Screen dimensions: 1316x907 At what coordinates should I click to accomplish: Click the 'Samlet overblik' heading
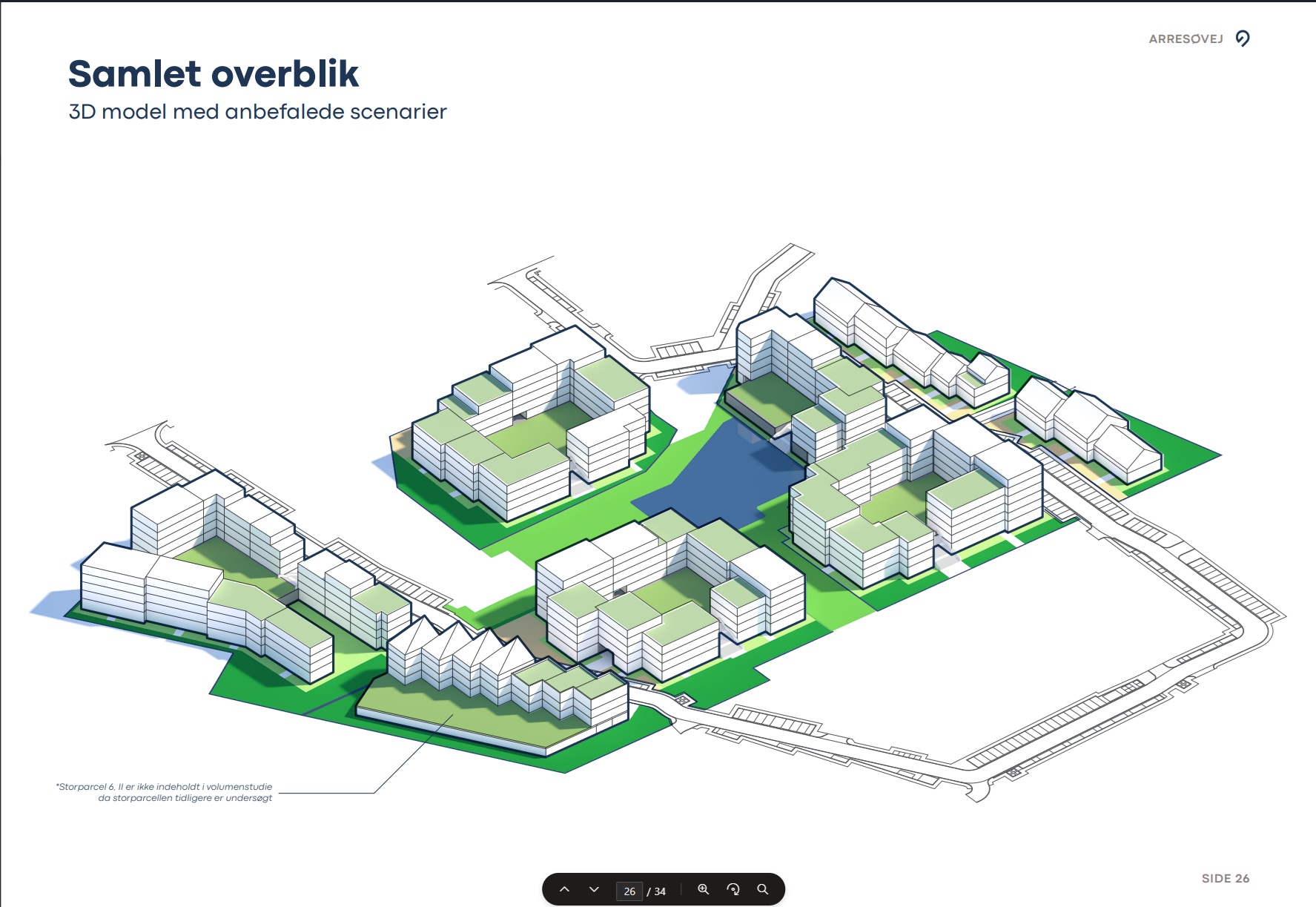click(x=214, y=74)
